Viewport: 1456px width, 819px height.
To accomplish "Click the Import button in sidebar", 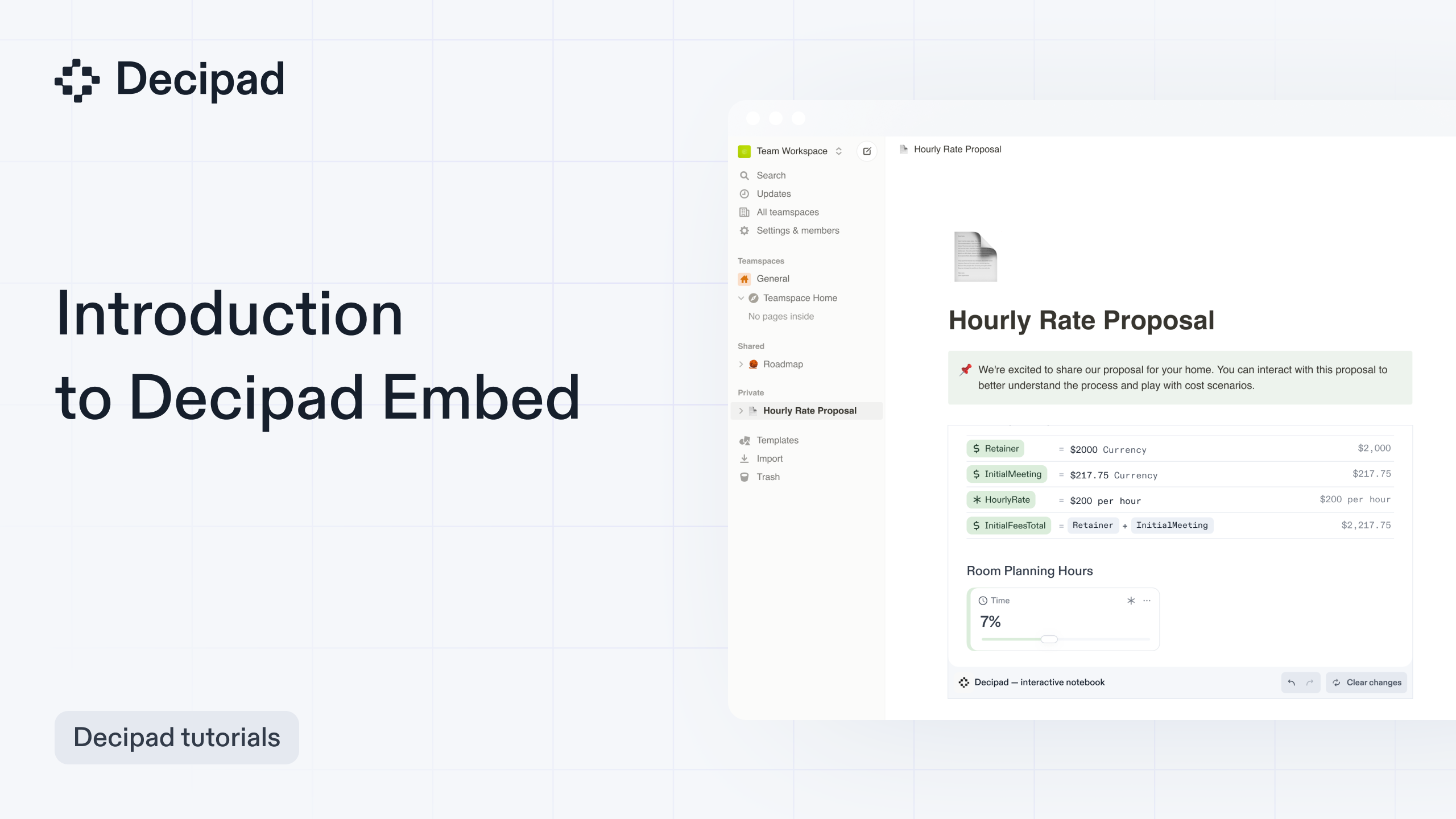I will pos(769,458).
